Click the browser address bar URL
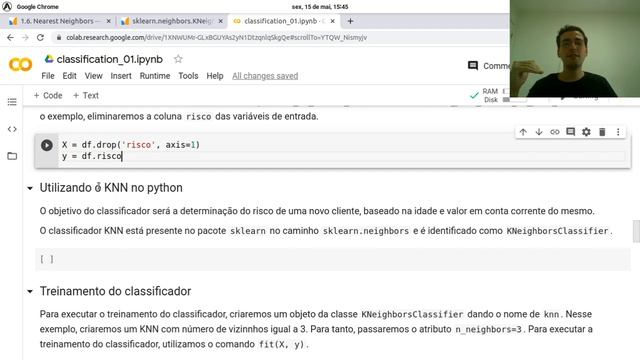The image size is (640, 360). [x=216, y=37]
